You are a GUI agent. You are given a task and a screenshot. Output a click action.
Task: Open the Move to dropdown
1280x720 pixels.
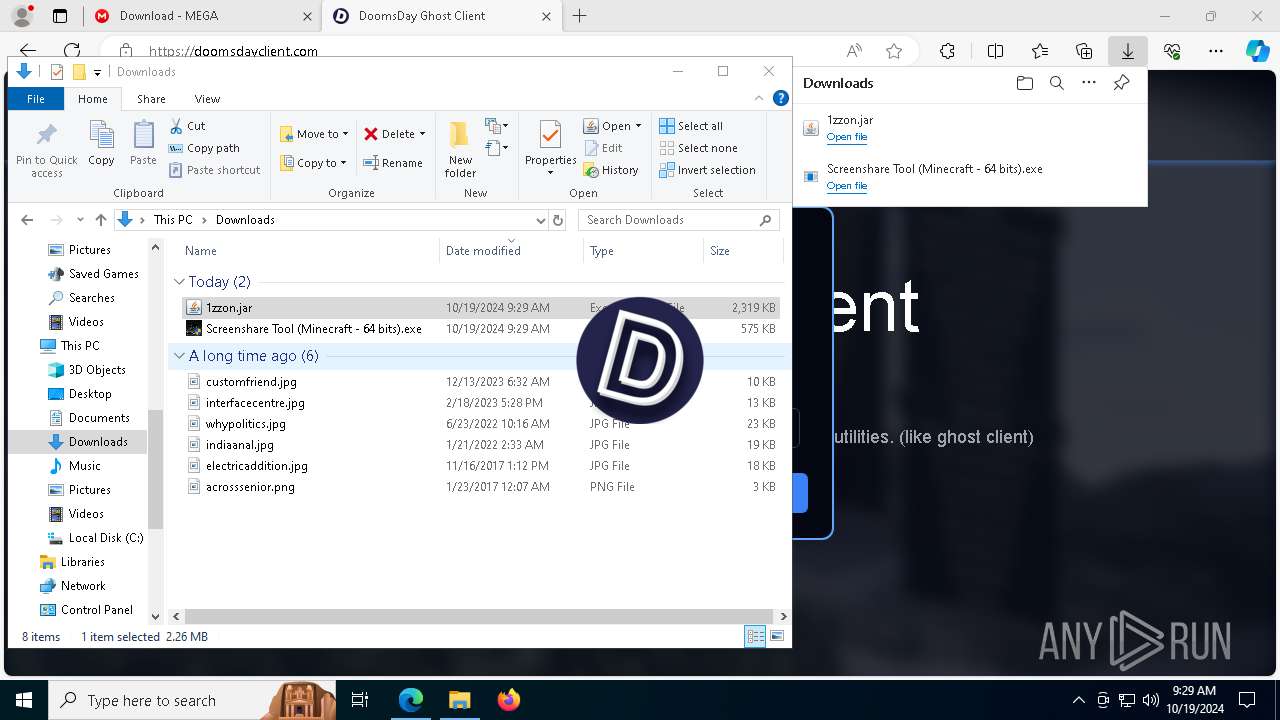[314, 134]
